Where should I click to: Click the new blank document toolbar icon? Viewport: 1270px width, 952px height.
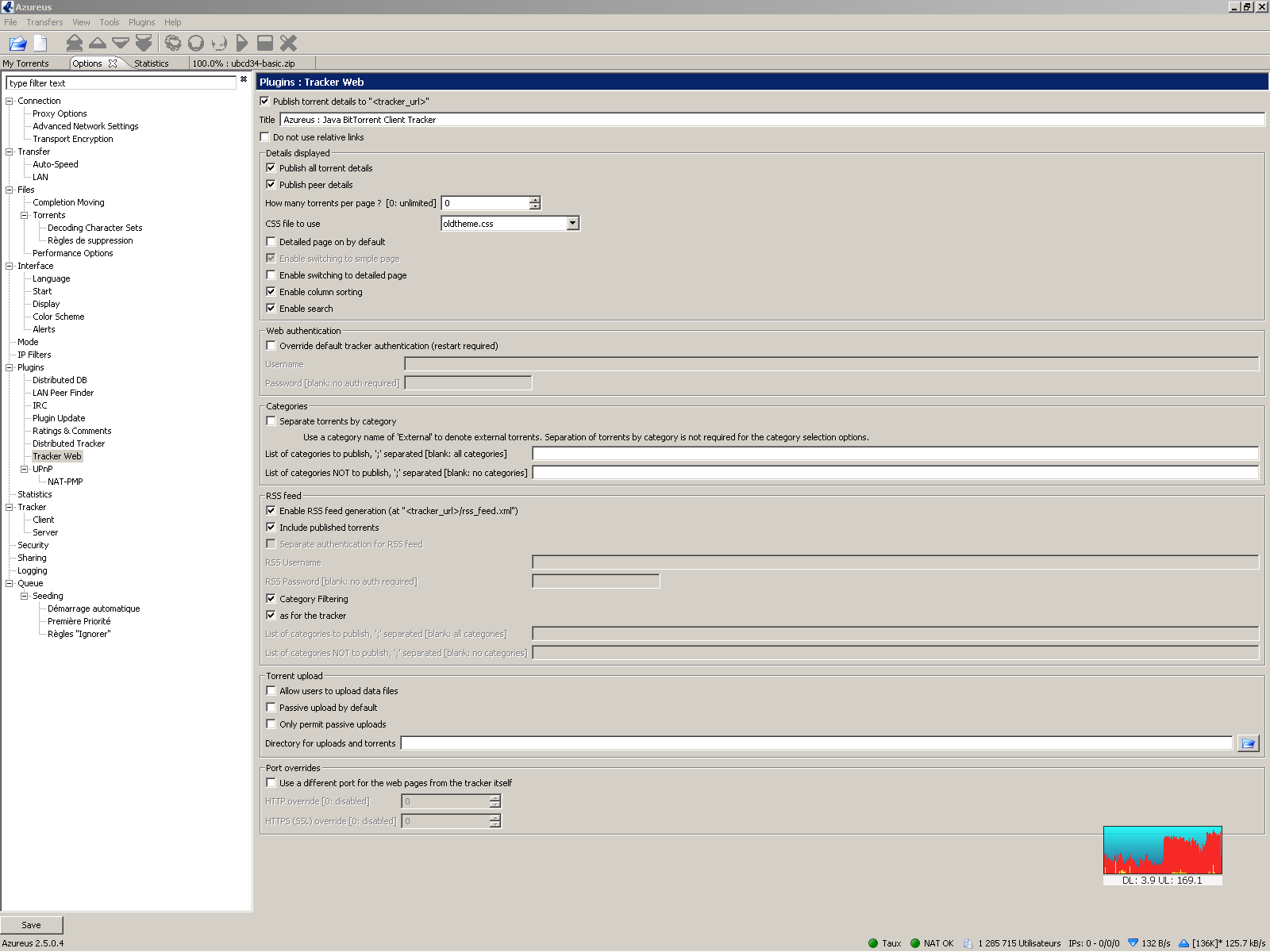click(40, 44)
